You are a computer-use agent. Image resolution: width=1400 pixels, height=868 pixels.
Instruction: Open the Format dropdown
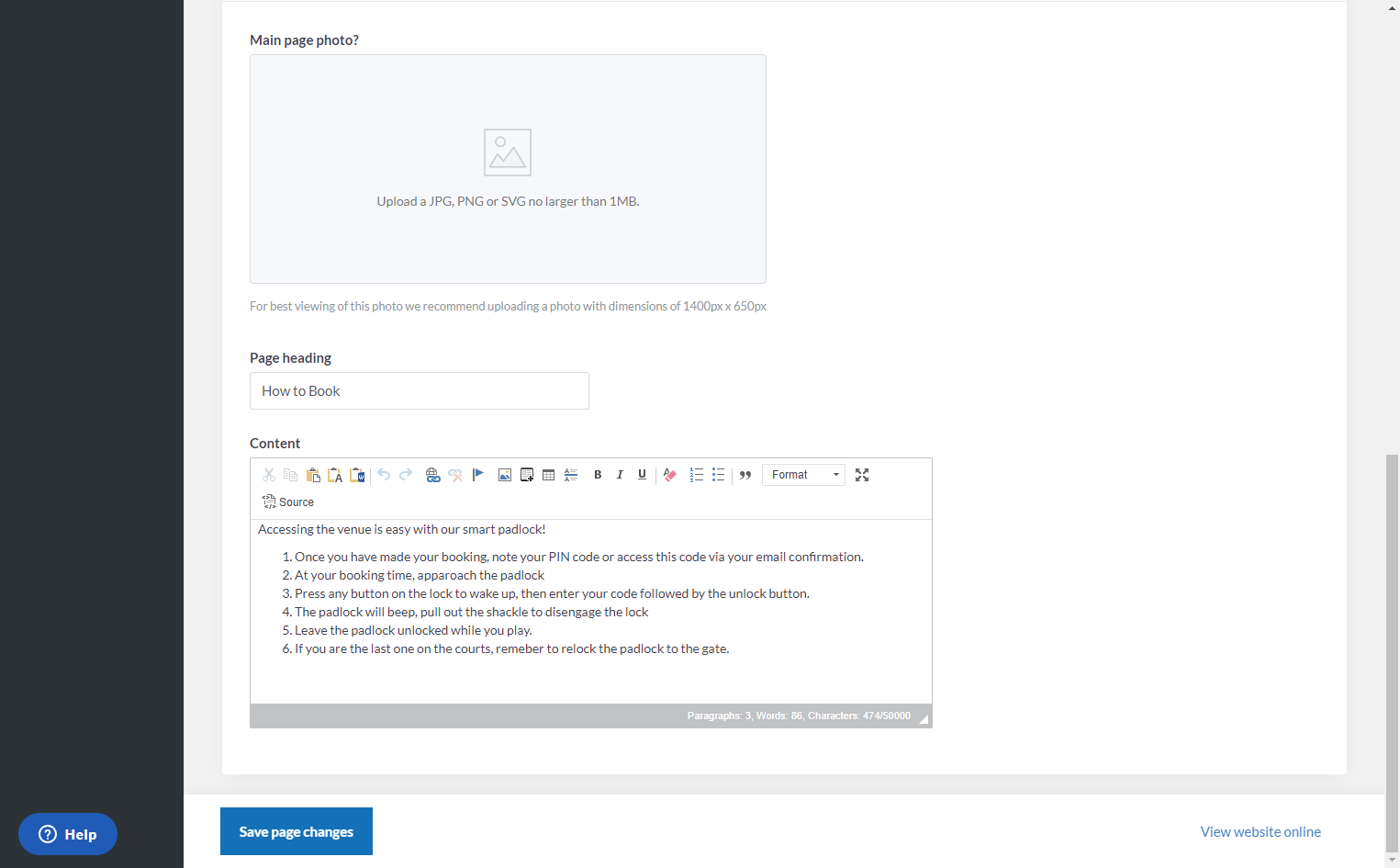point(803,475)
